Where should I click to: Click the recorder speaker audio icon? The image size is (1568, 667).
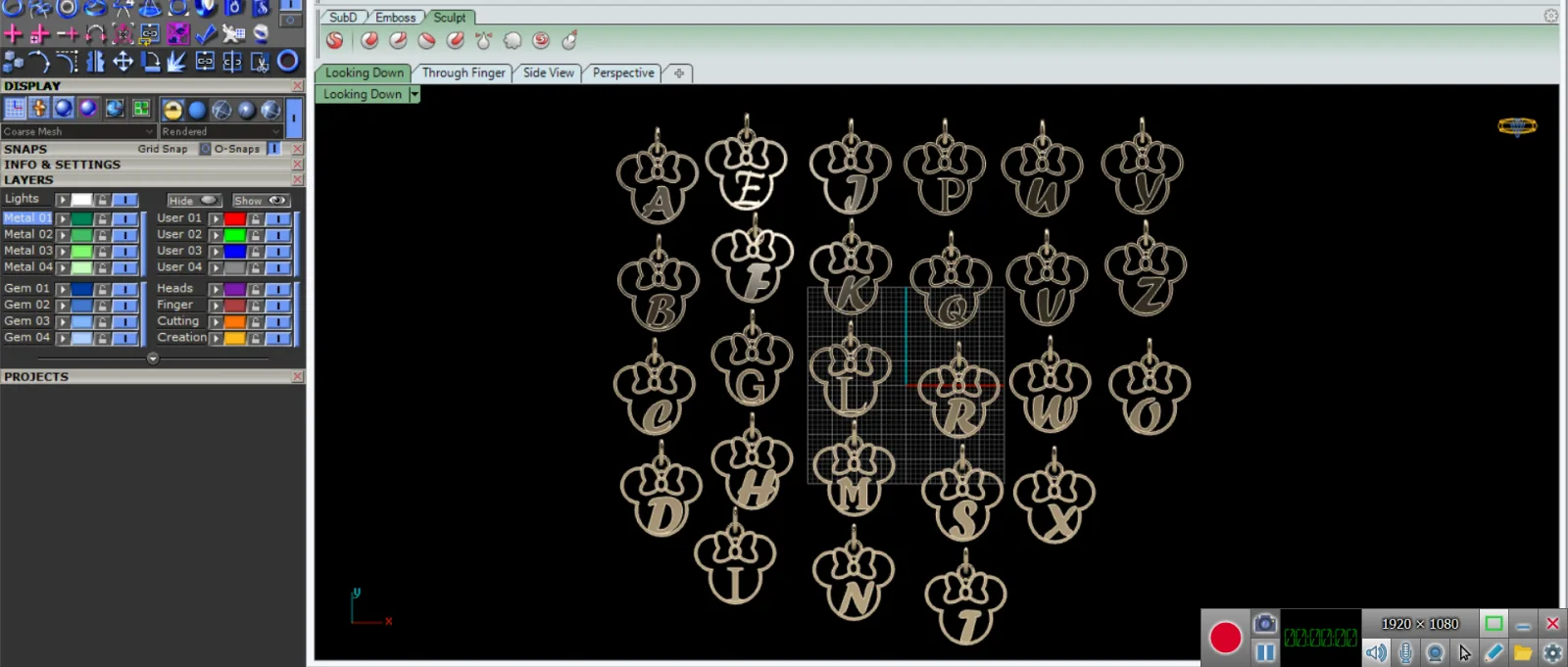pos(1376,652)
